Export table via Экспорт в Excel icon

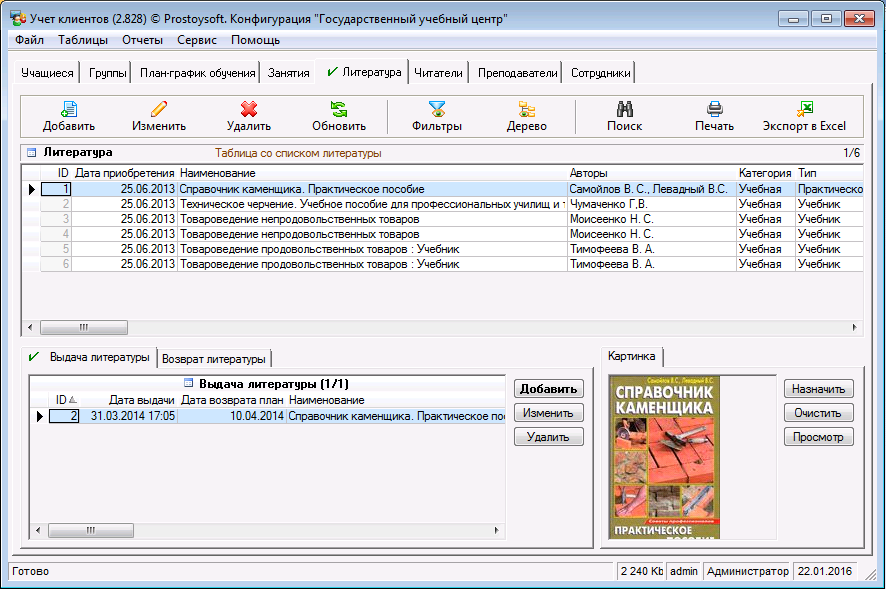[804, 110]
